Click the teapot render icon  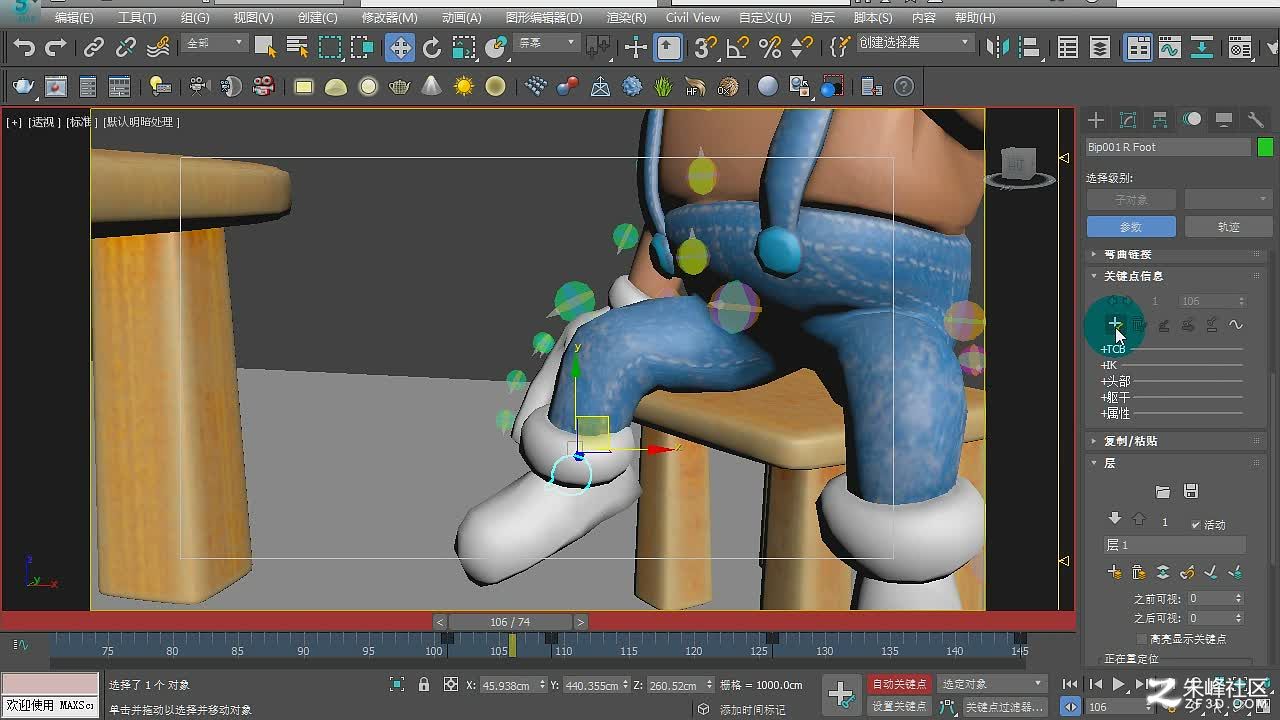[x=23, y=87]
